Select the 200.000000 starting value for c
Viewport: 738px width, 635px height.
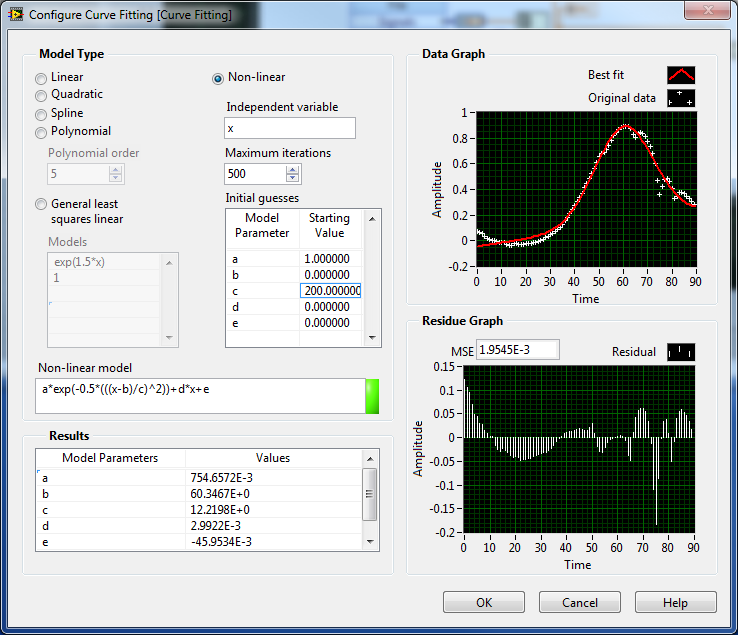coord(330,291)
